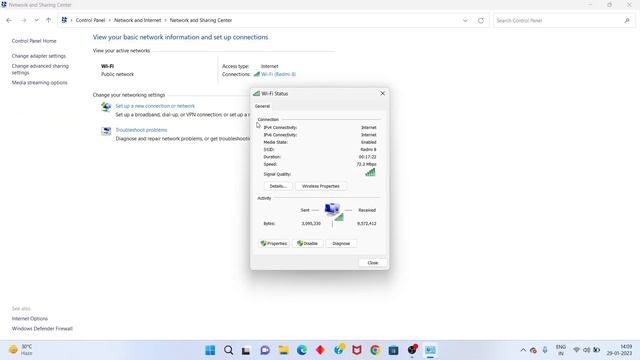Switch language via ENG IN indicator
The height and width of the screenshot is (360, 640).
point(561,350)
